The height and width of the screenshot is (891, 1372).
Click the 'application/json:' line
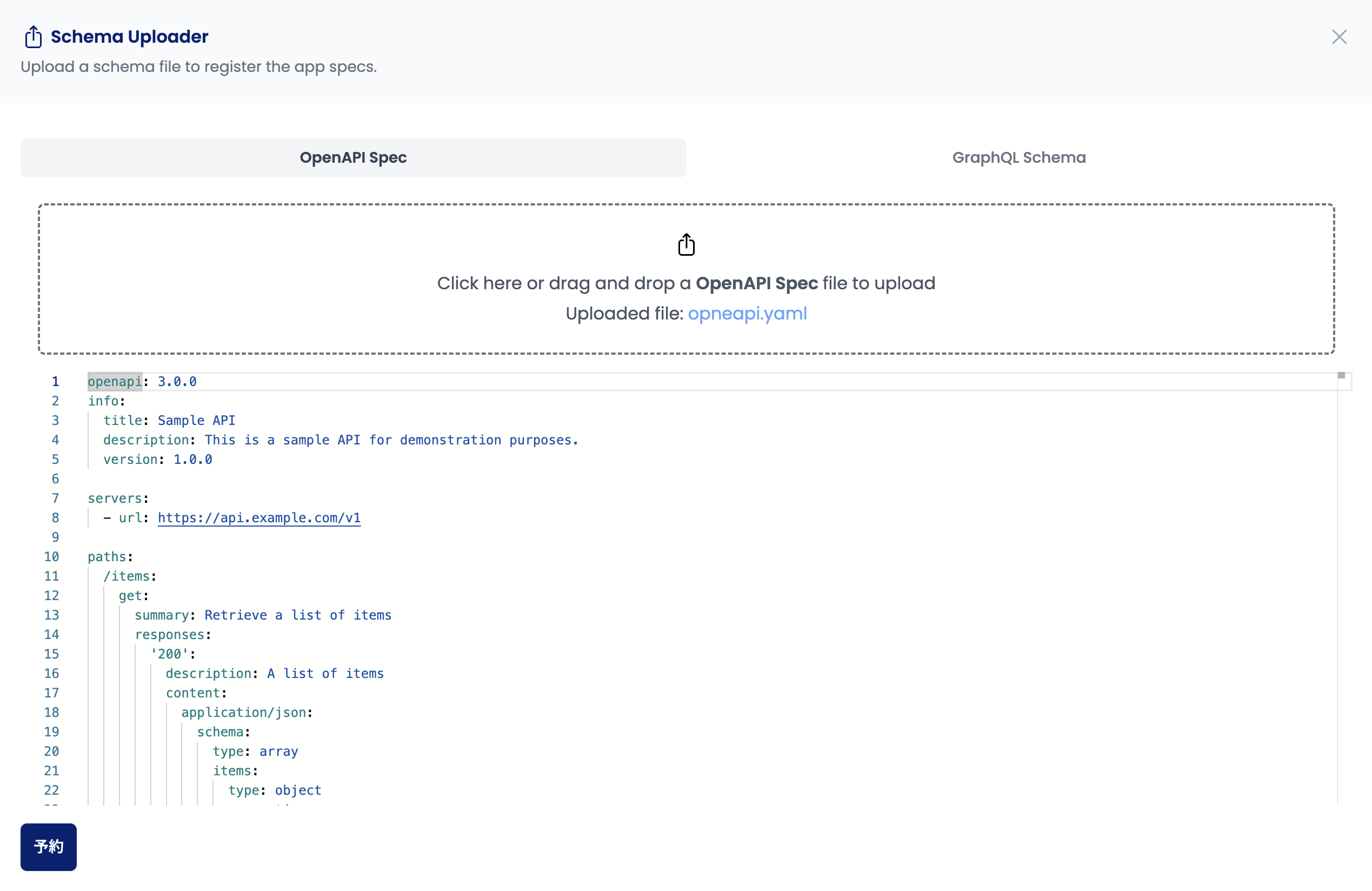coord(247,712)
